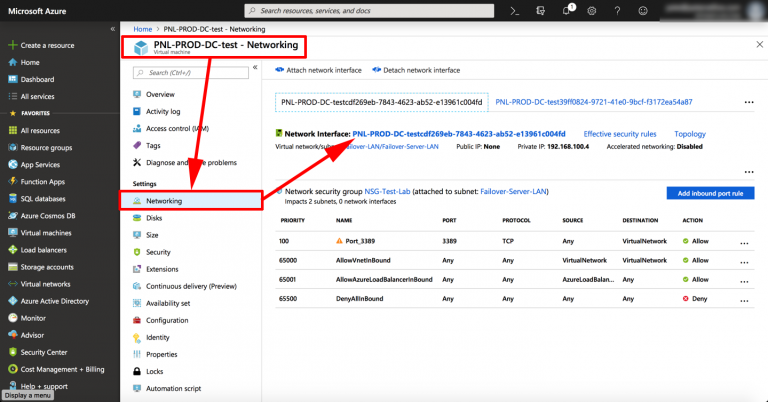Screen dimensions: 768x402
Task: Open Effective security rules
Action: (620, 134)
